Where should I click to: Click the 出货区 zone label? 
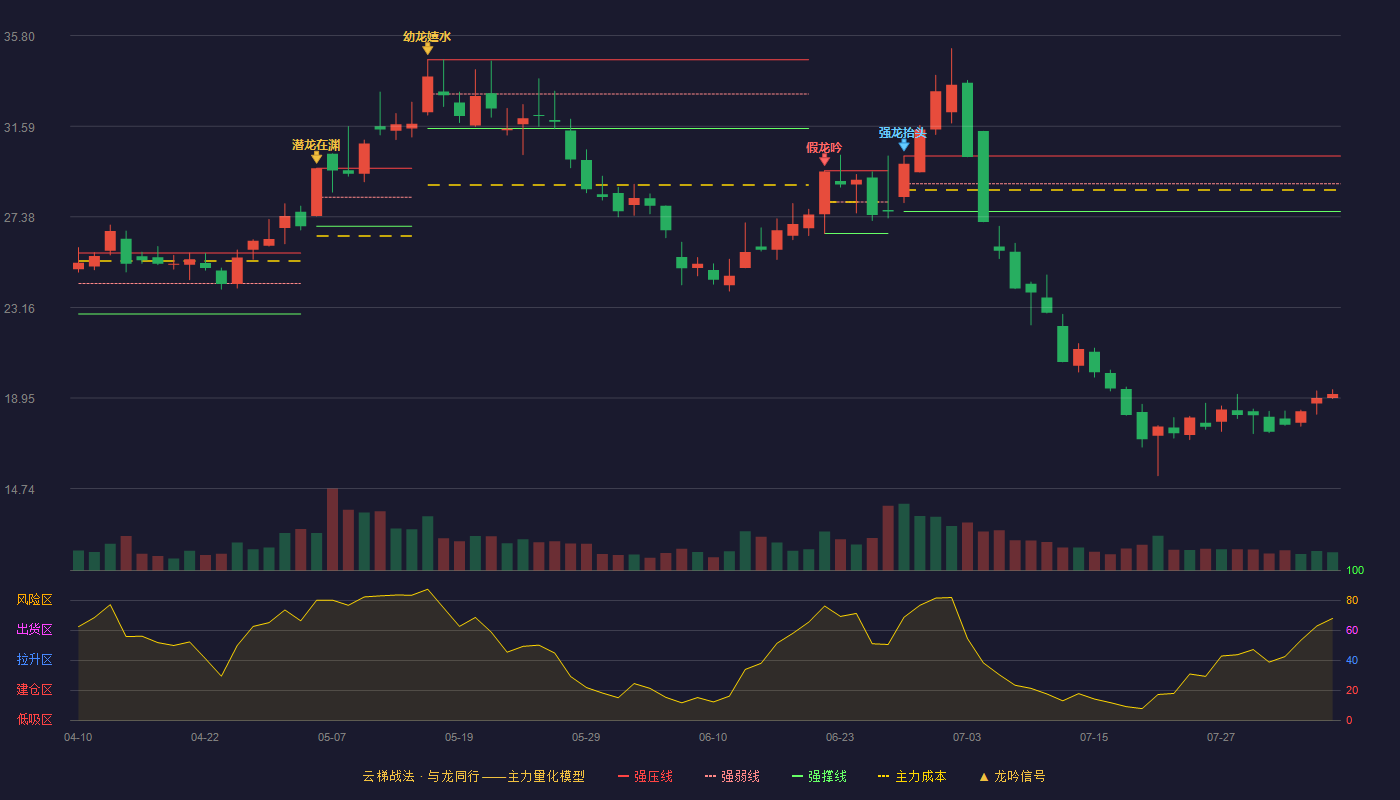pyautogui.click(x=34, y=630)
